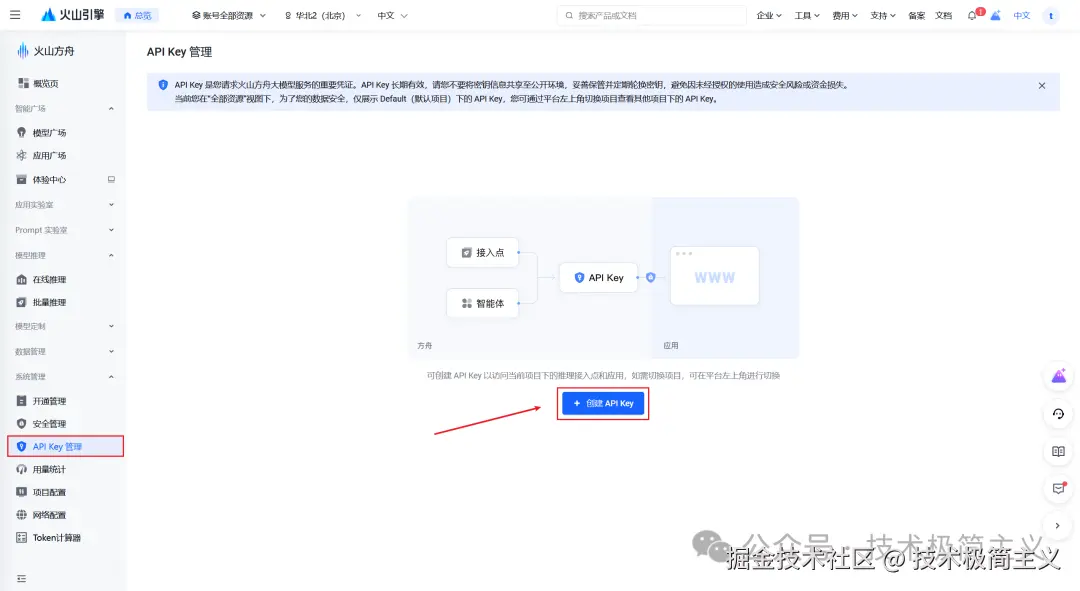This screenshot has height=591, width=1080.
Task: Click 火山方舟 product logo
Action: pyautogui.click(x=45, y=51)
